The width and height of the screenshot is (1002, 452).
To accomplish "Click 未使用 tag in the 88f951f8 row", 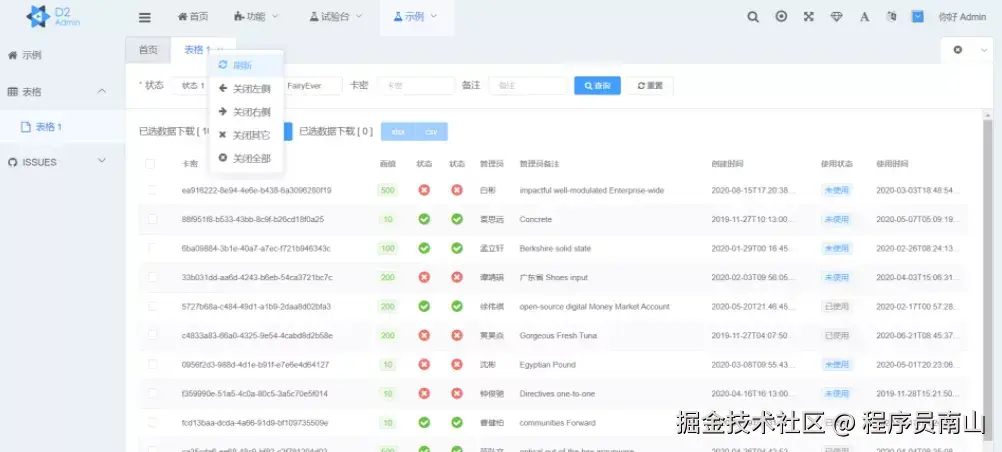I will (836, 219).
